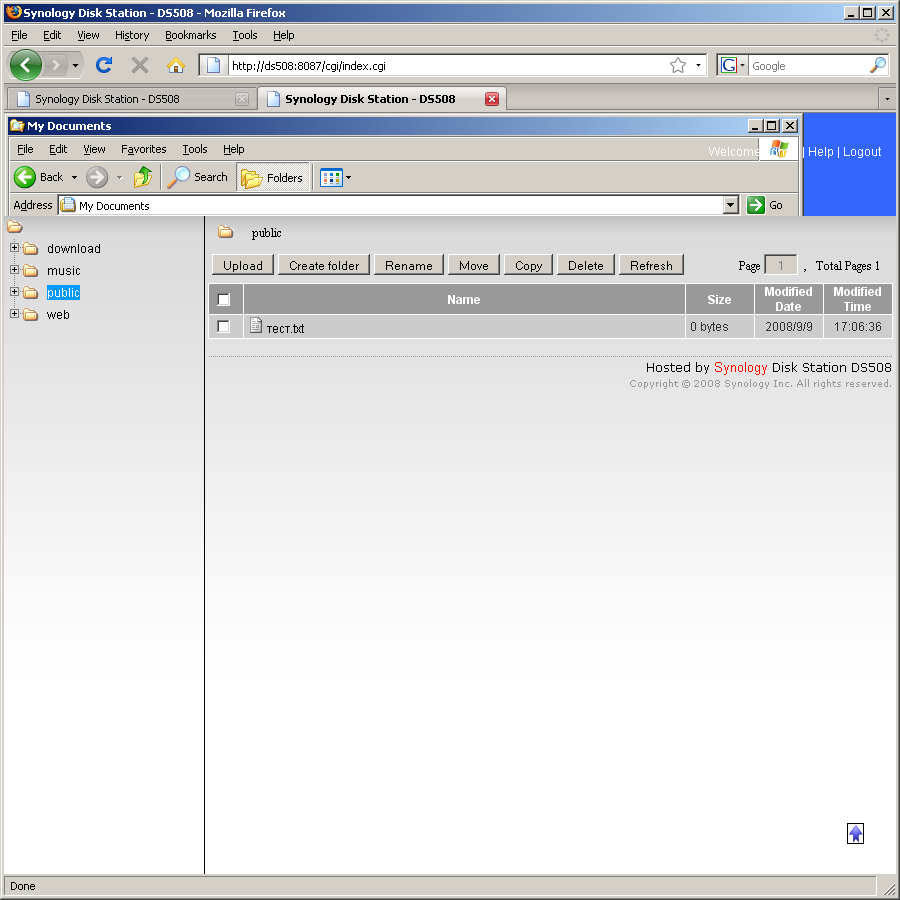Open the Firefox Bookmarks menu
This screenshot has height=900, width=900.
pos(191,36)
